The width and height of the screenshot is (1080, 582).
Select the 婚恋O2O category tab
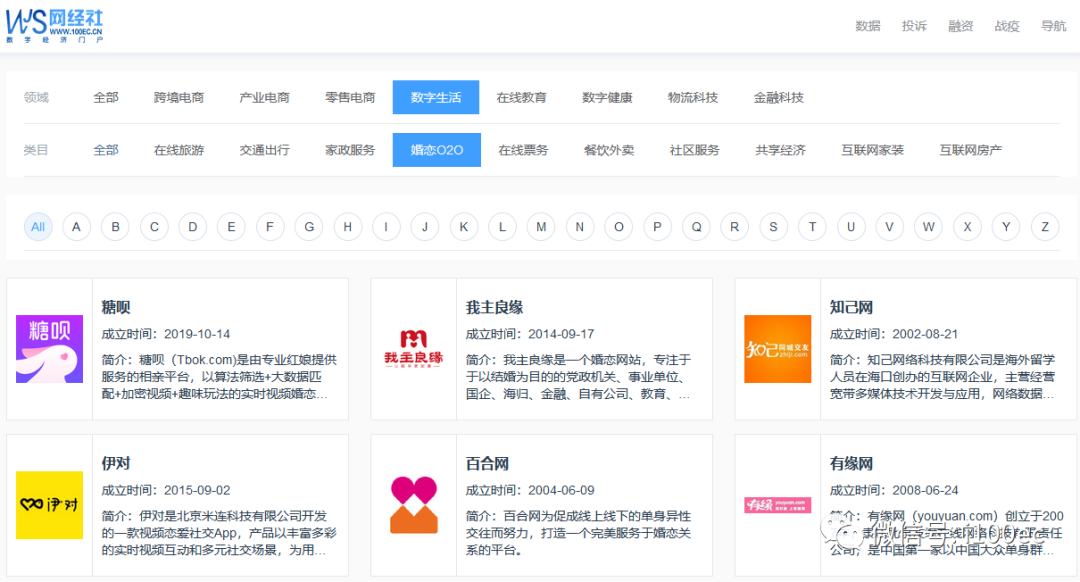[436, 150]
